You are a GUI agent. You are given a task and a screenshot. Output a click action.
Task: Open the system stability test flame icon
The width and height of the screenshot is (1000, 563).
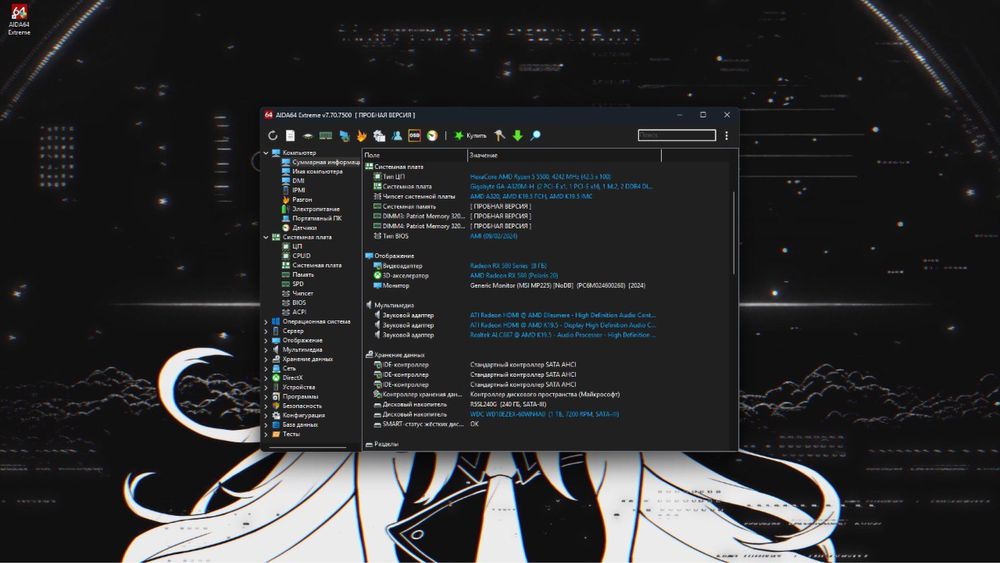pyautogui.click(x=362, y=135)
